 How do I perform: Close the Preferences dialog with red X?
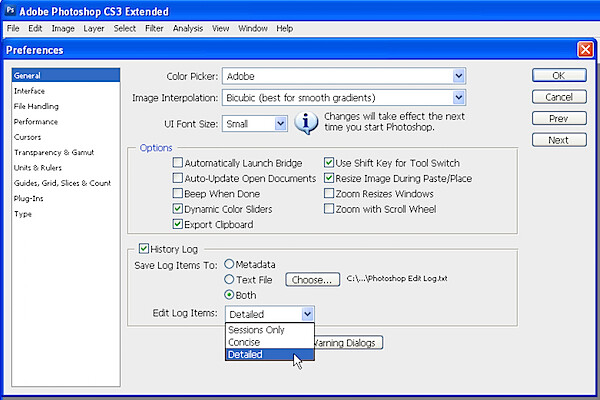tap(585, 49)
